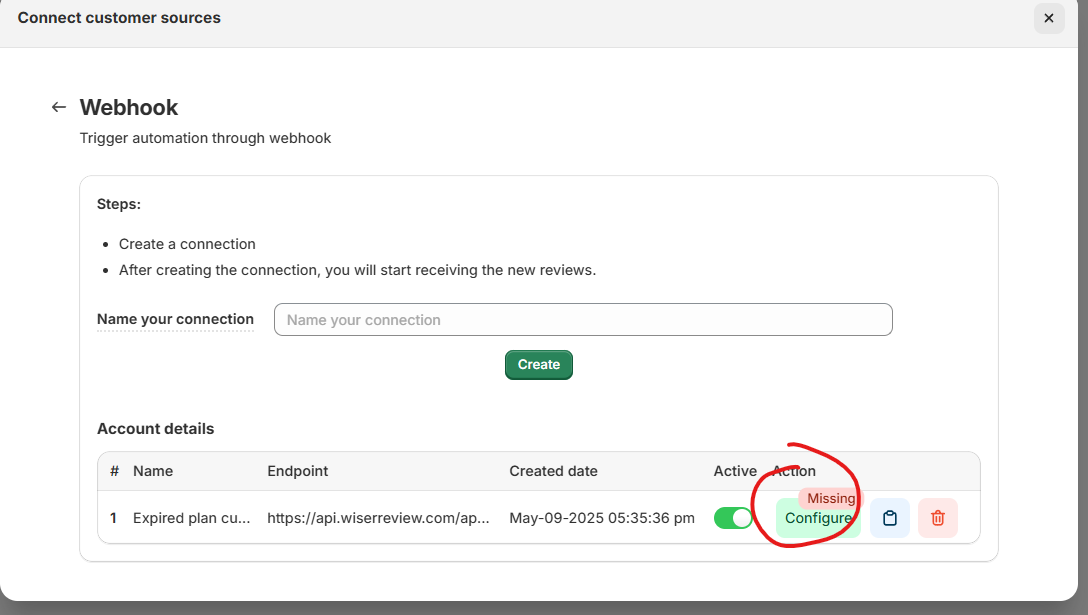
Task: Click the Endpoint column header
Action: 297,471
